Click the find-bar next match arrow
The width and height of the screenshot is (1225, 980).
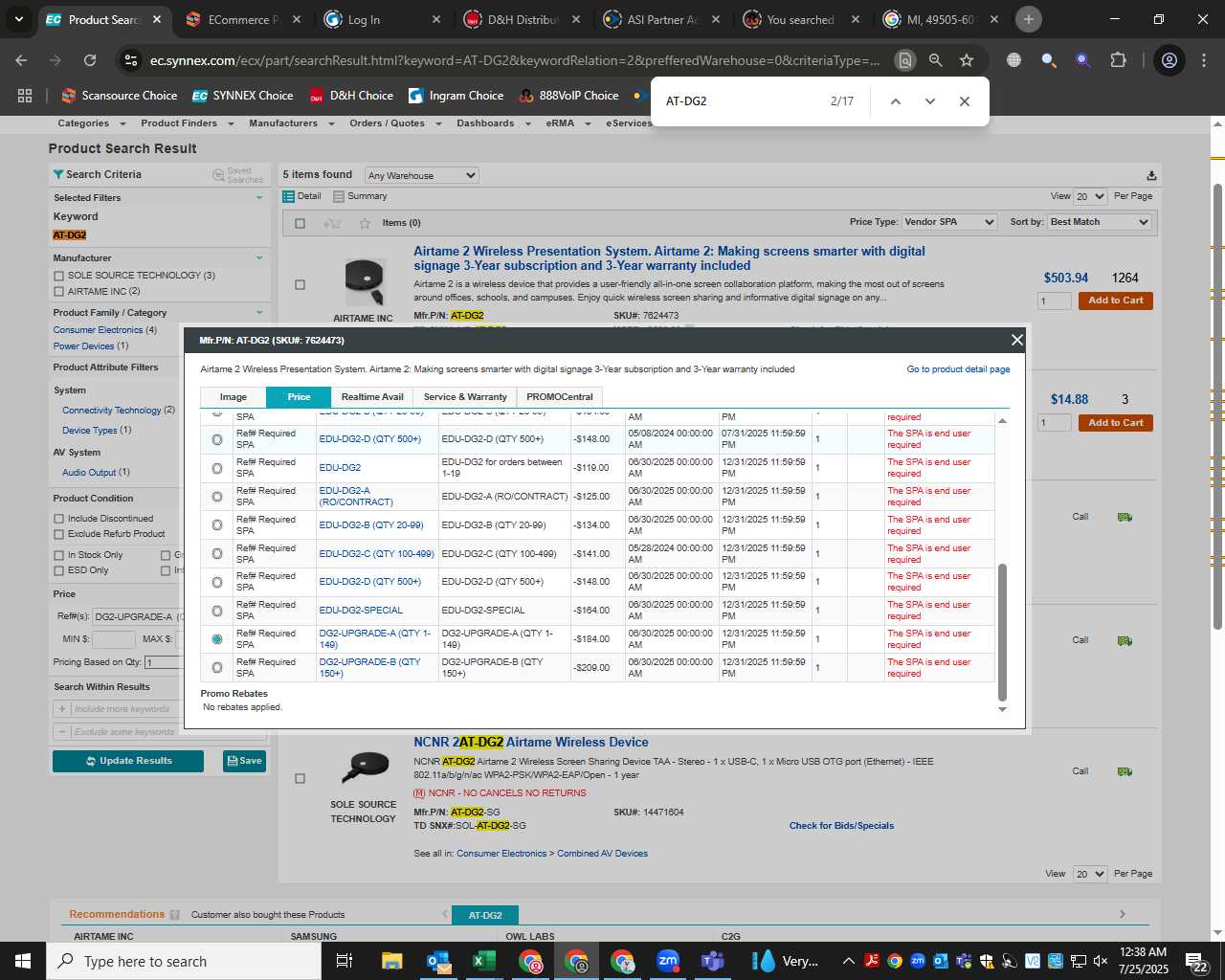click(x=929, y=101)
